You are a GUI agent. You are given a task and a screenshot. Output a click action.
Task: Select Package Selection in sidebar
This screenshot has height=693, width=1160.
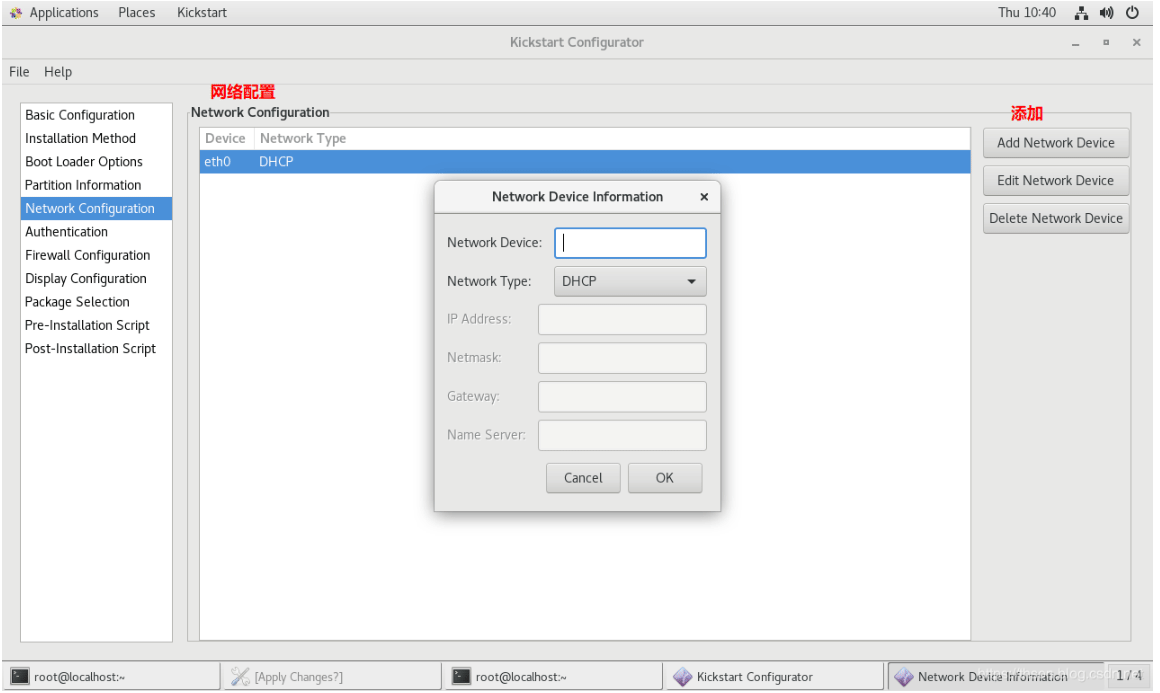tap(77, 302)
